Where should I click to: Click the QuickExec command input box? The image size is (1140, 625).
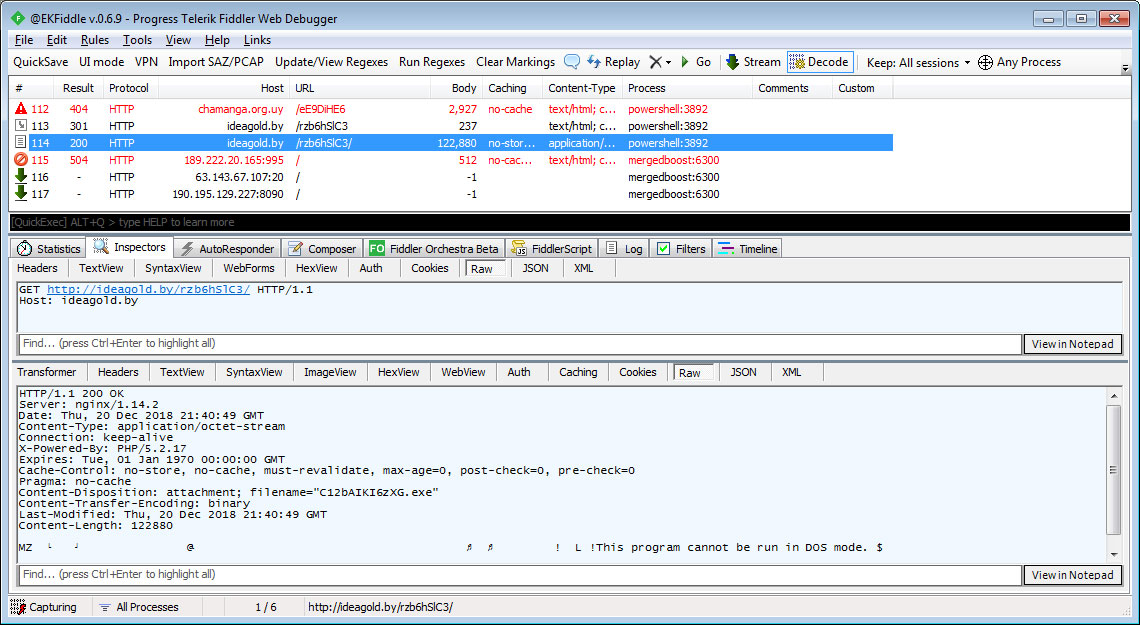[x=569, y=222]
